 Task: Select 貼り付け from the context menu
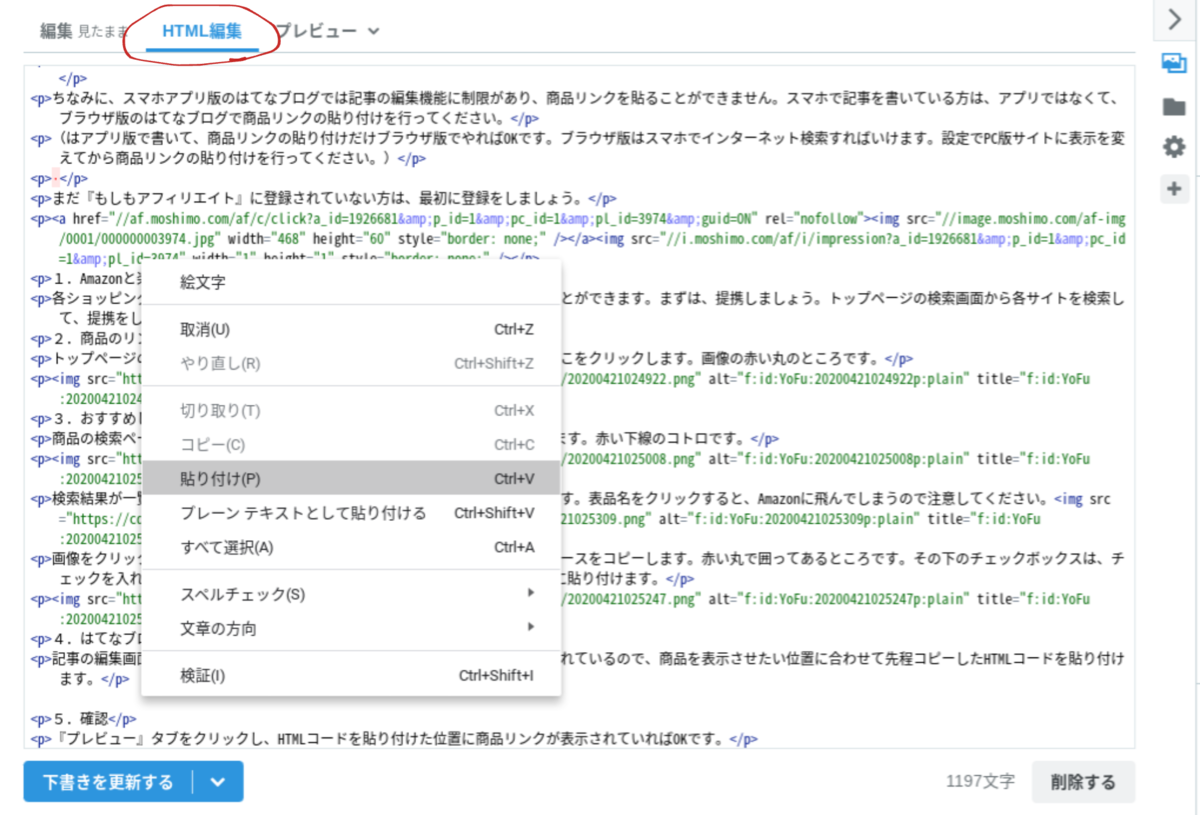pos(220,478)
